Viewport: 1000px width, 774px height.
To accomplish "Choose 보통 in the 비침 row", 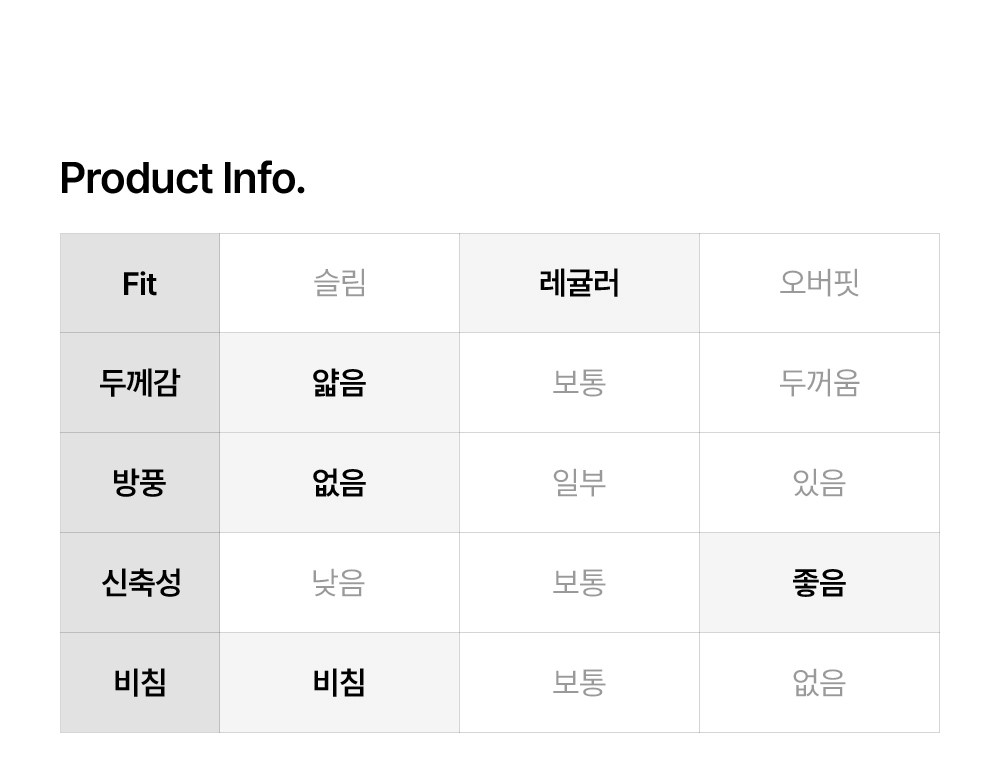I will point(579,683).
